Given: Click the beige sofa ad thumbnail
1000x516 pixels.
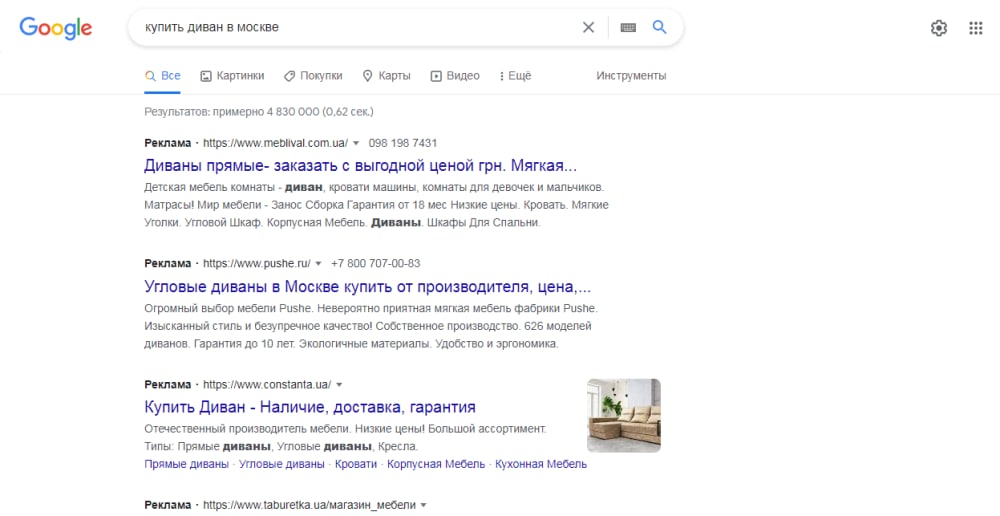Looking at the screenshot, I should coord(624,415).
